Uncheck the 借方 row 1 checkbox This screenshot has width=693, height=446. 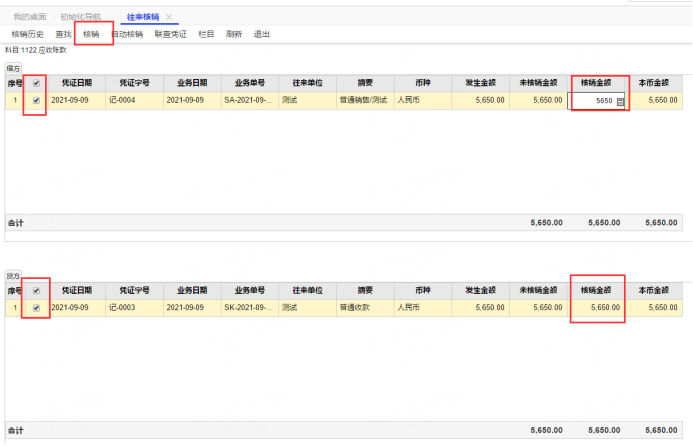pyautogui.click(x=36, y=101)
